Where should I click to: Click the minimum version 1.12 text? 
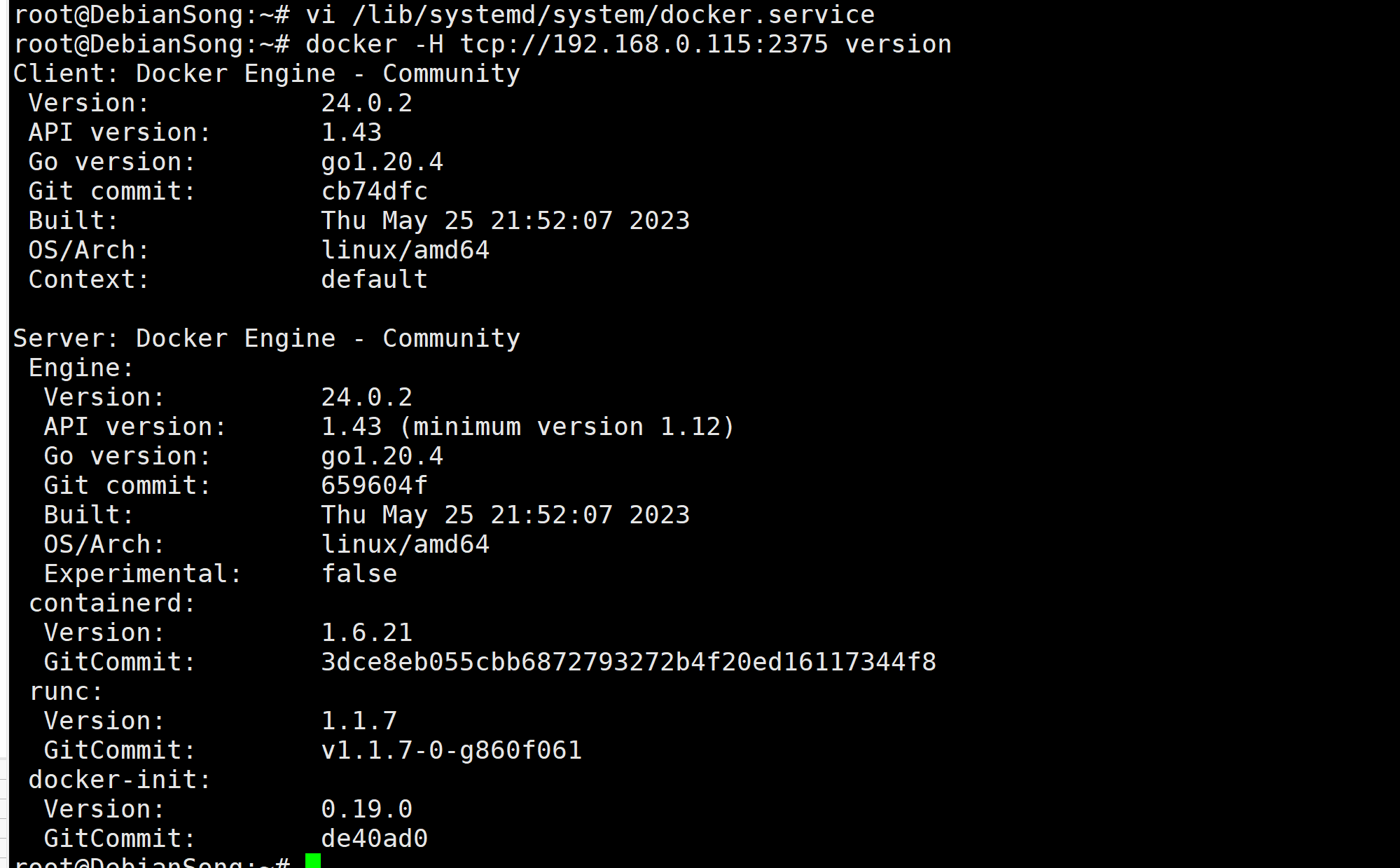pos(567,427)
